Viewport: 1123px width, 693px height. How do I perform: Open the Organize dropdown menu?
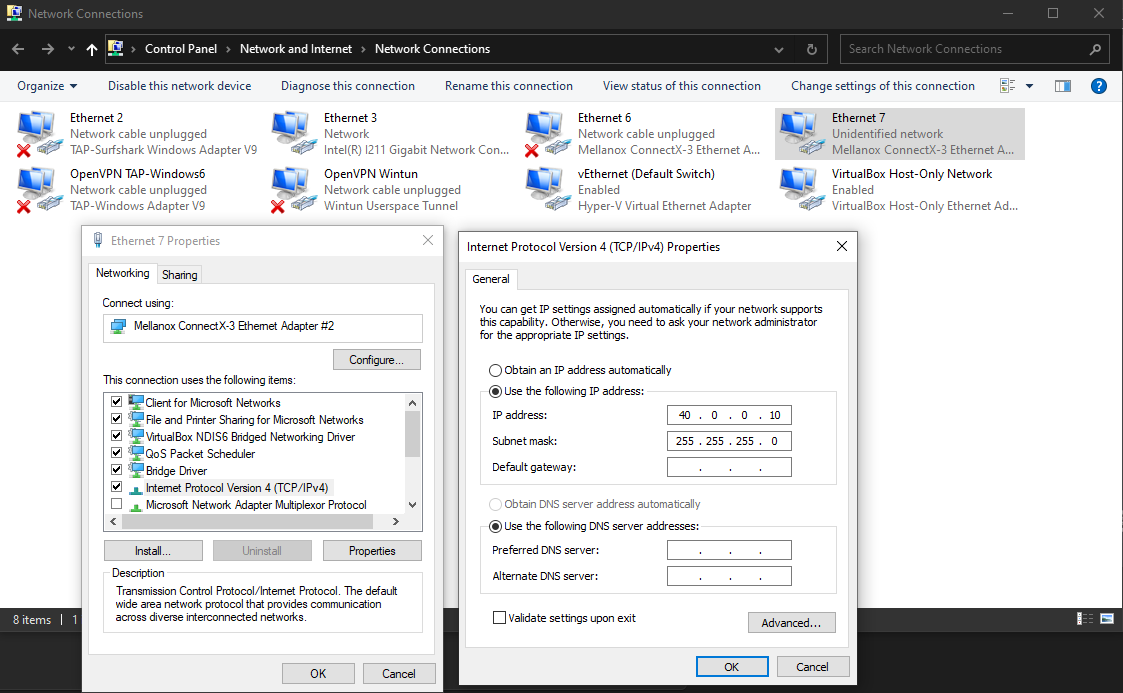click(47, 86)
